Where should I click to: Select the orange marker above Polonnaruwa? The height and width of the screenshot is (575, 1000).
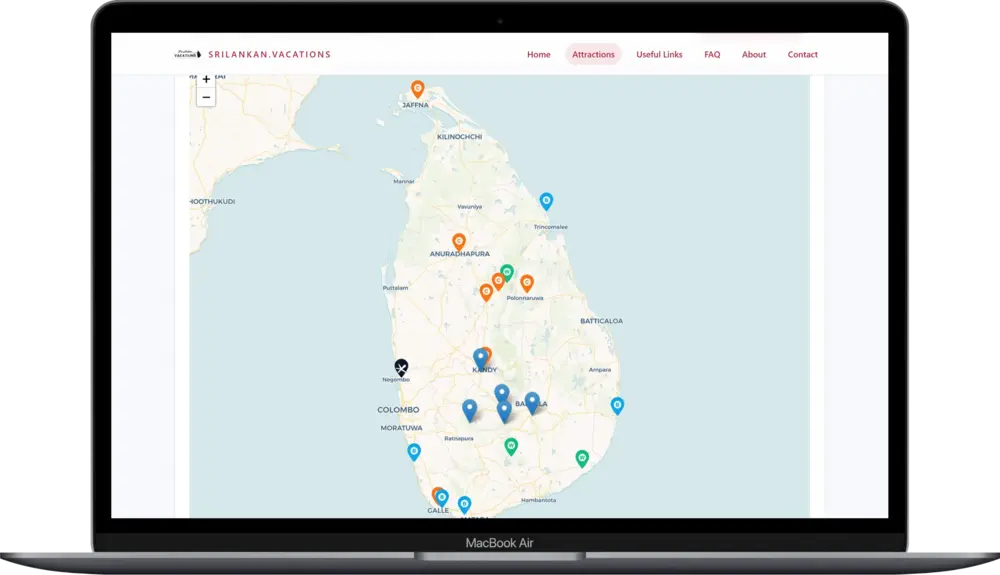point(527,283)
